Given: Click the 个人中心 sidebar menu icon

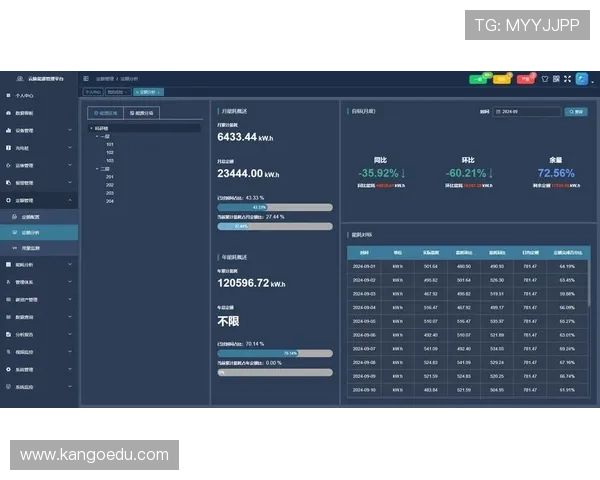Looking at the screenshot, I should pos(8,95).
